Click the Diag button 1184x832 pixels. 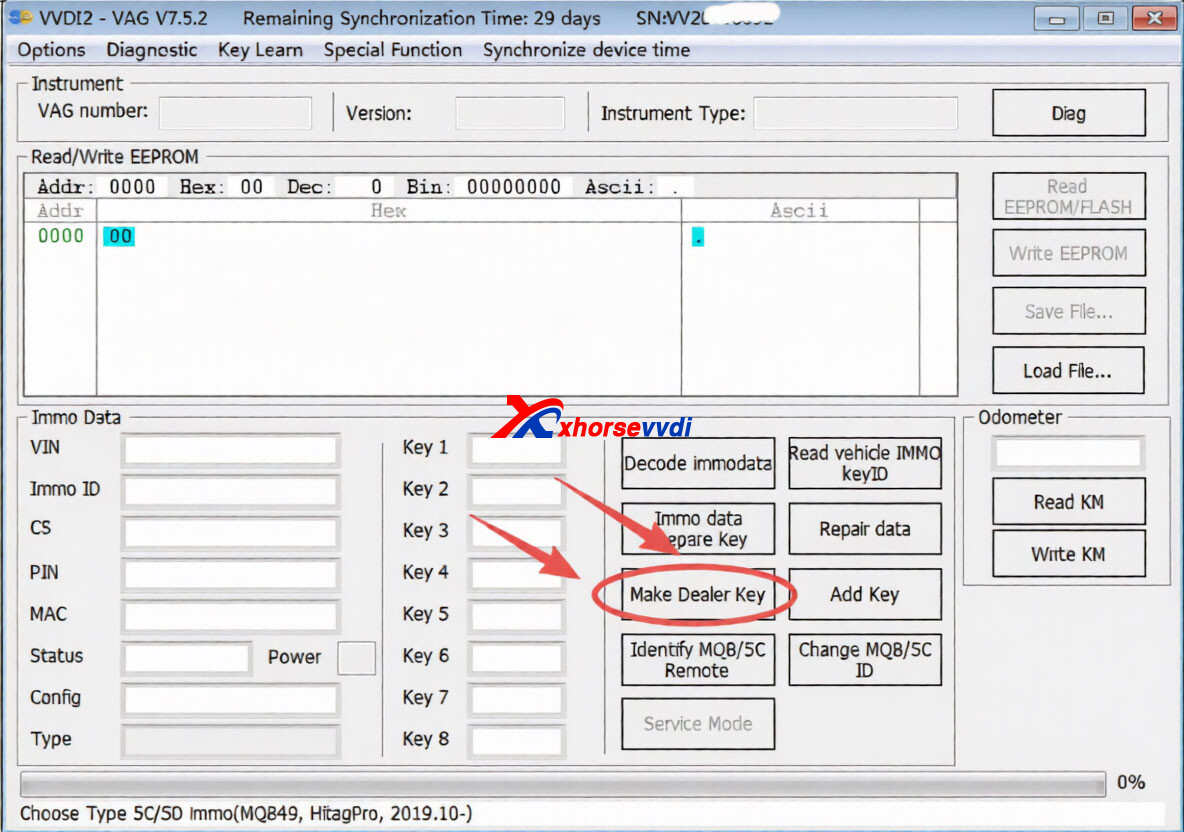(x=1068, y=112)
